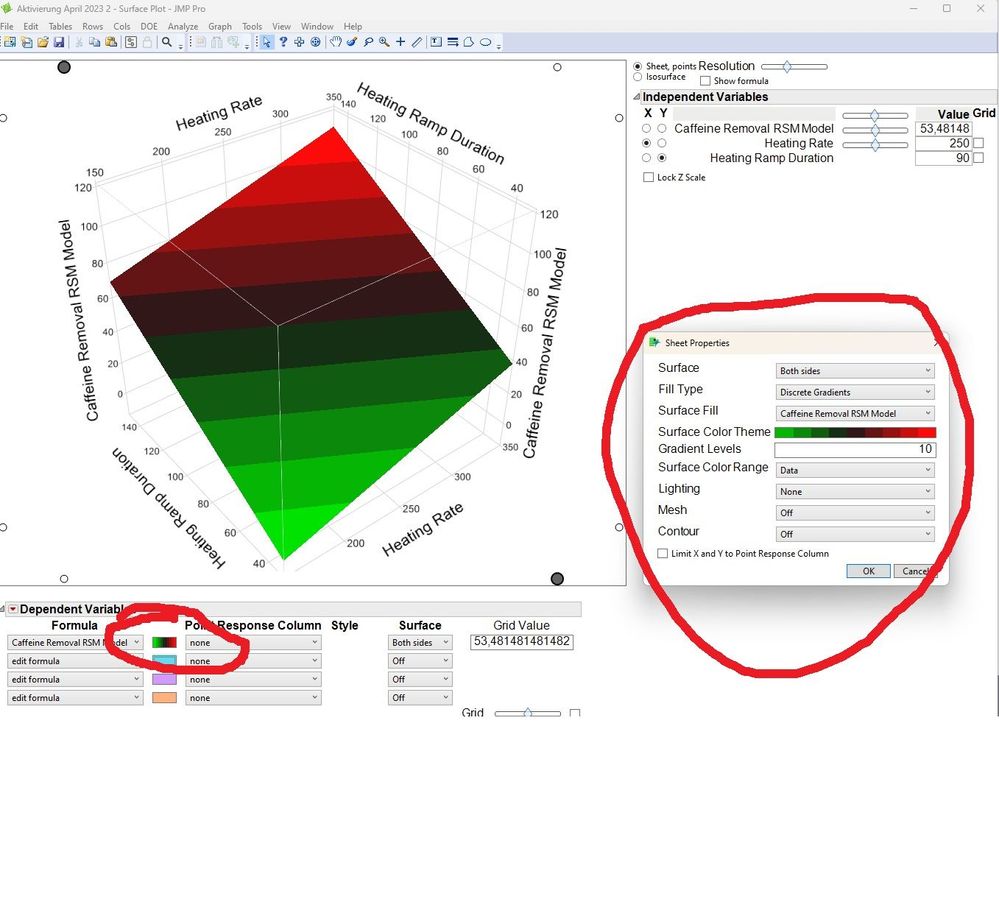Image resolution: width=999 pixels, height=905 pixels.
Task: Click the green-red color swatch in first formula row
Action: coord(164,642)
